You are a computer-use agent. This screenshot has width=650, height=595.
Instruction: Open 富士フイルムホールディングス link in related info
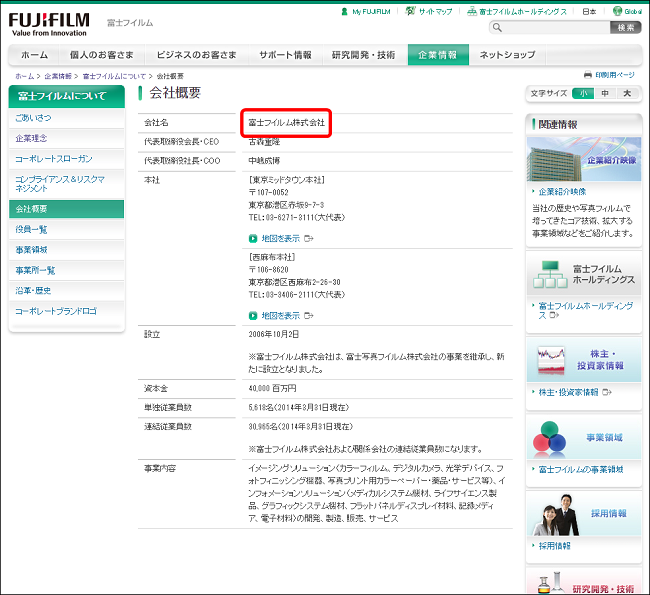585,311
